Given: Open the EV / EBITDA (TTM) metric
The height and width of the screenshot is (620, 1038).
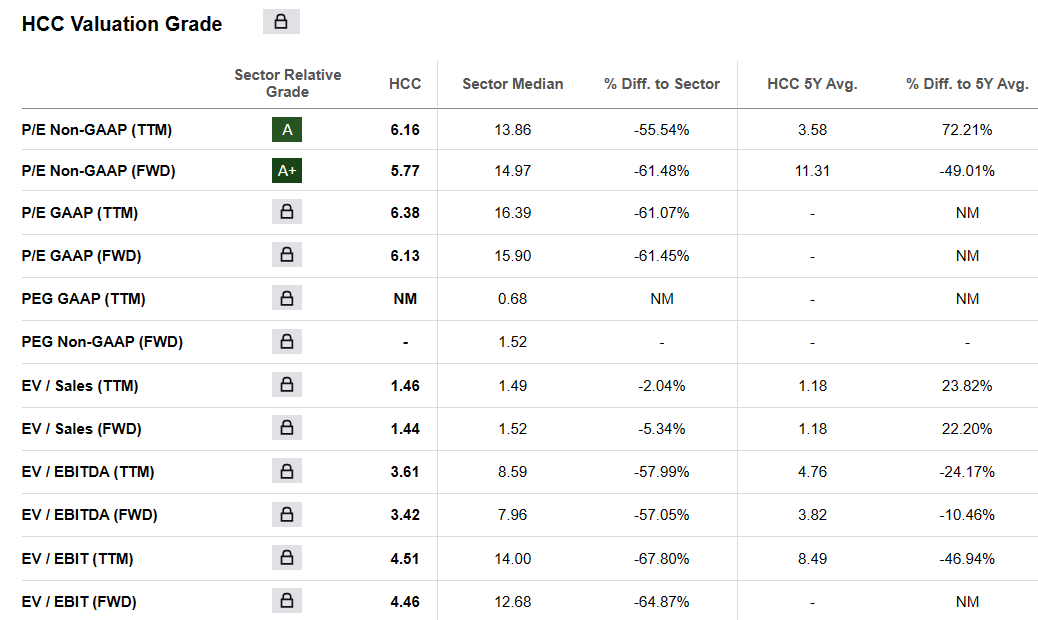Looking at the screenshot, I should (88, 472).
